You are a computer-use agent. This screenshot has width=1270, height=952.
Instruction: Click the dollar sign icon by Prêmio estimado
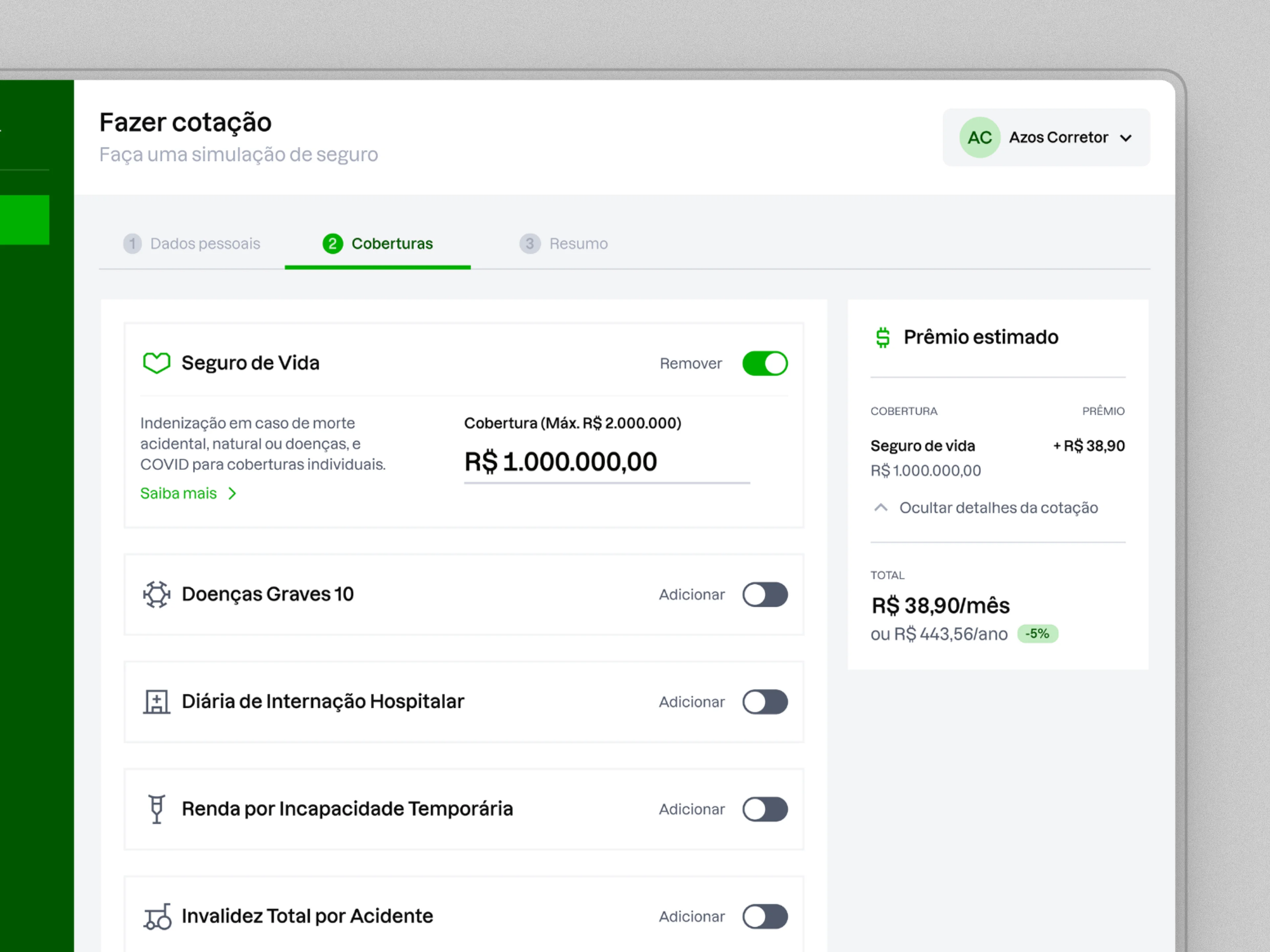(883, 337)
